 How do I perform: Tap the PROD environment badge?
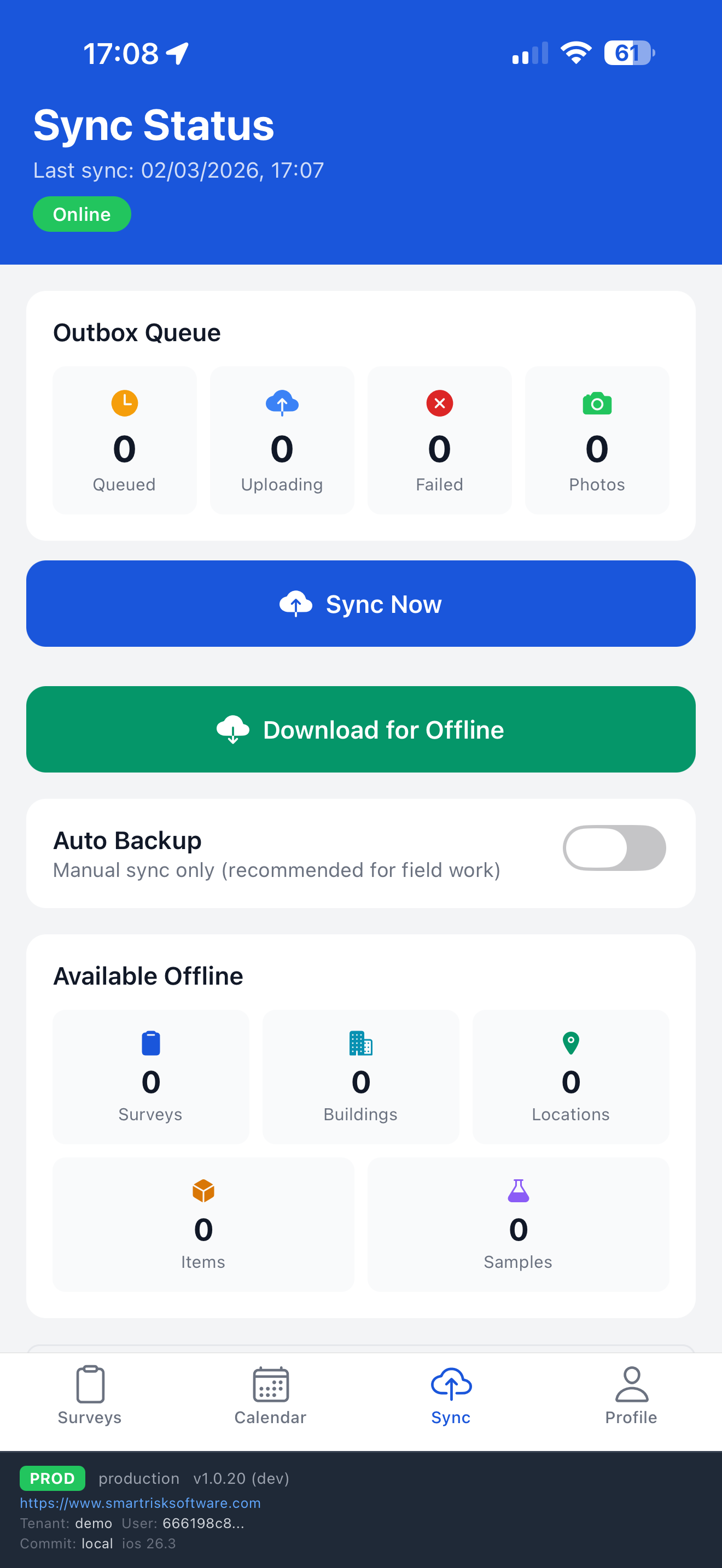pyautogui.click(x=53, y=1478)
